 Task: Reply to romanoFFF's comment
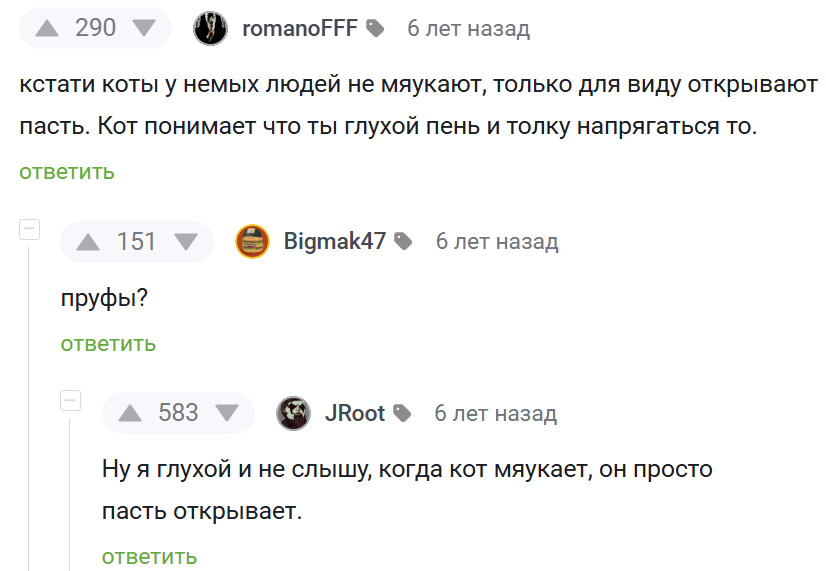click(67, 172)
